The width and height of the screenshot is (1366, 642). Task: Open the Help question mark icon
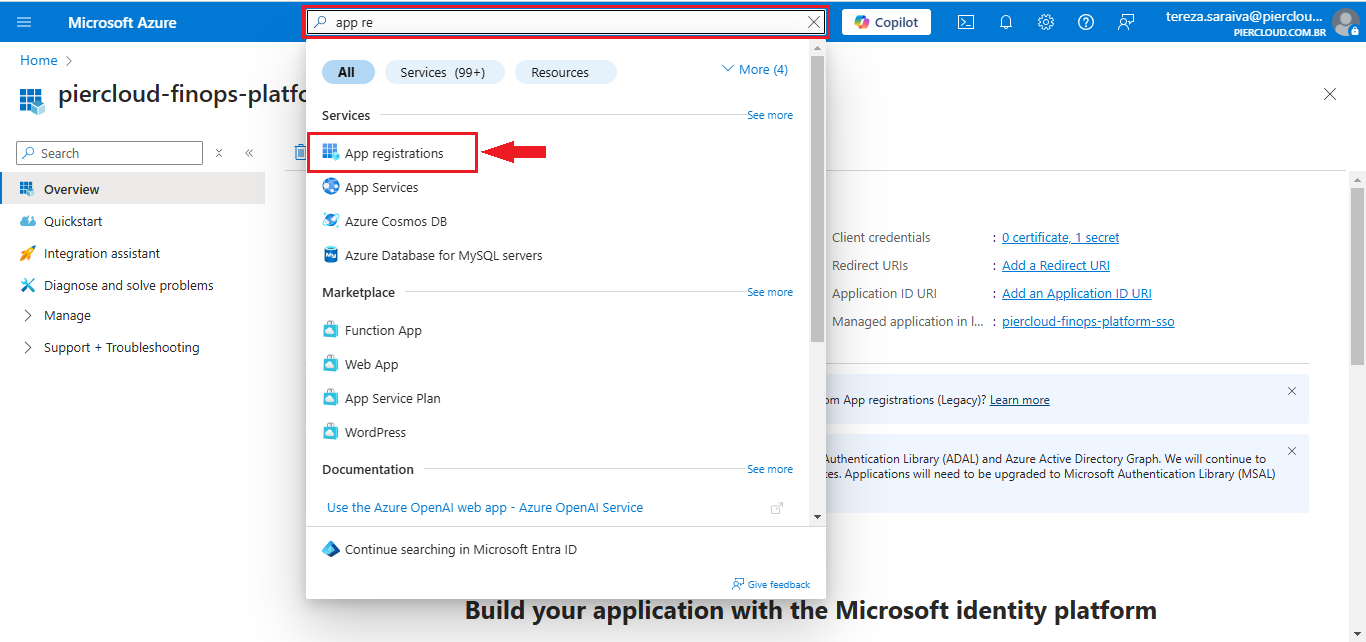coord(1086,22)
